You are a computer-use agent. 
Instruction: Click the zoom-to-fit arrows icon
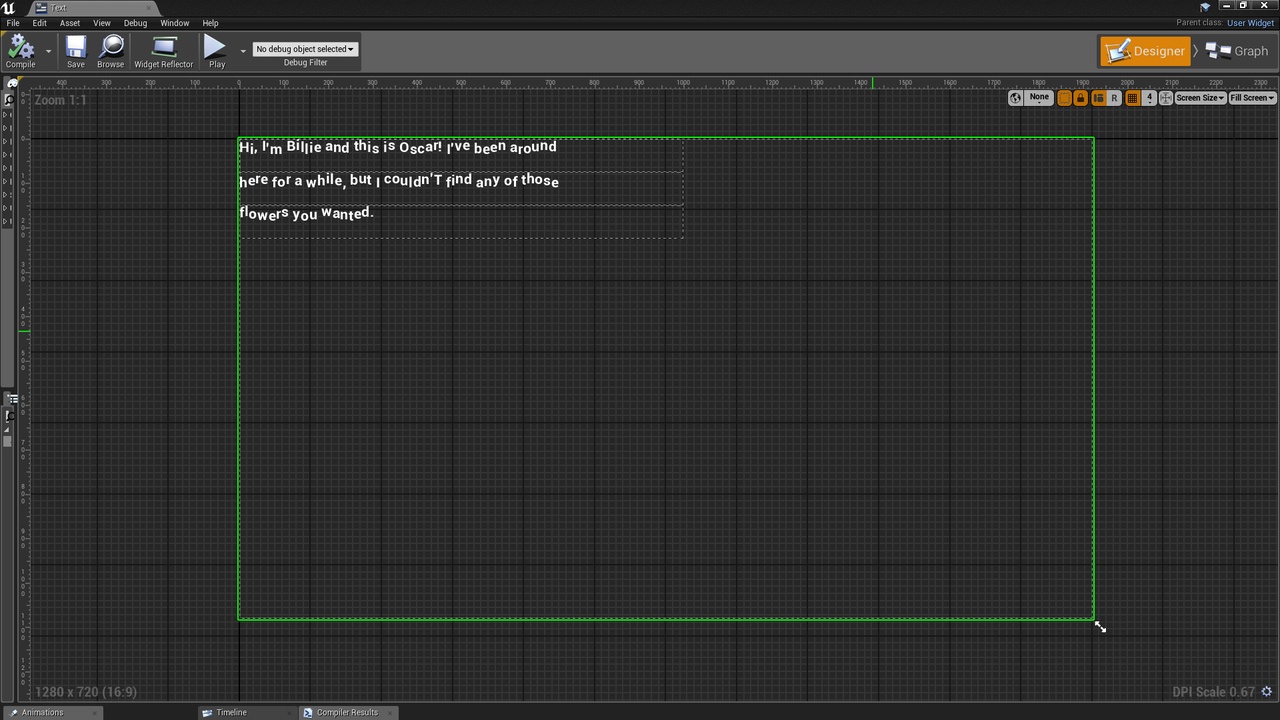pyautogui.click(x=1166, y=98)
